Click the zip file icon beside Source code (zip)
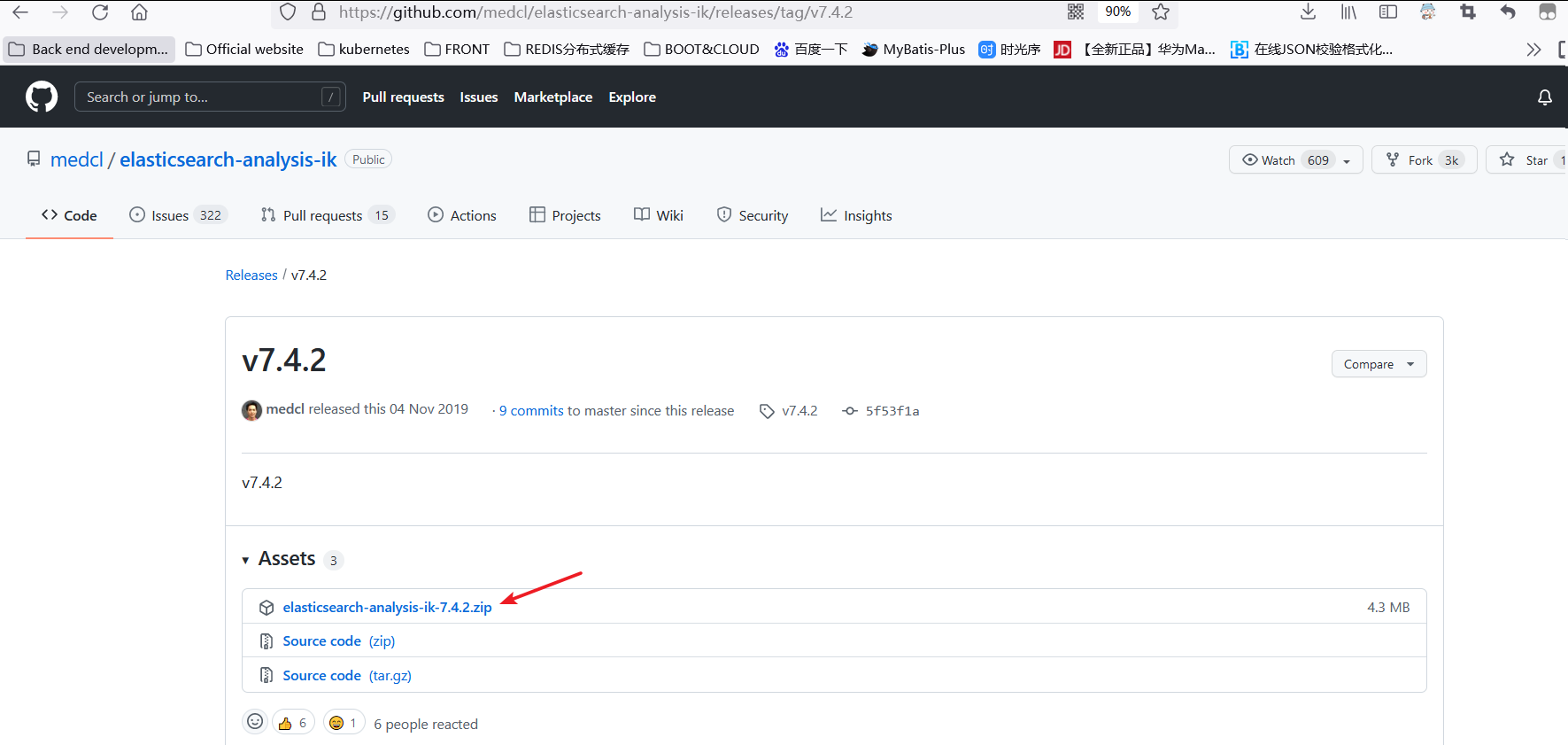 [266, 641]
